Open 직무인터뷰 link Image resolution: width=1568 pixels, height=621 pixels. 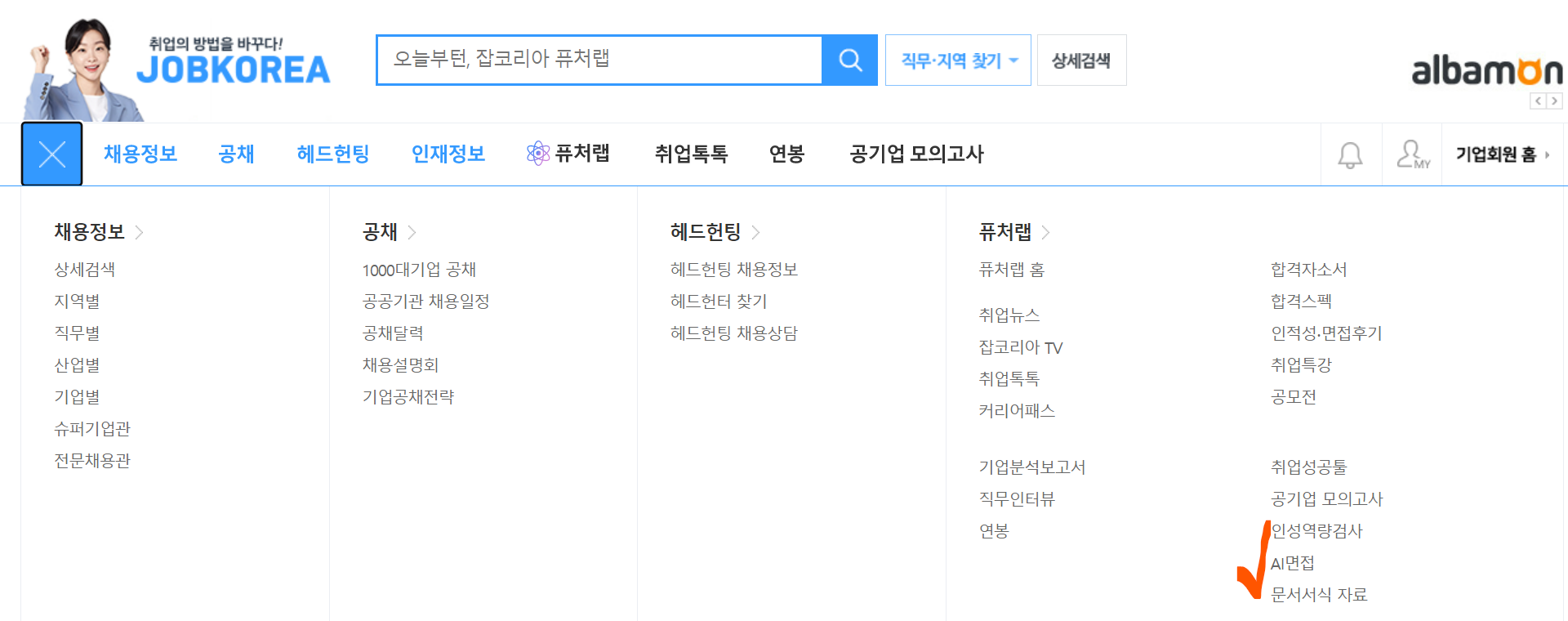click(1017, 499)
